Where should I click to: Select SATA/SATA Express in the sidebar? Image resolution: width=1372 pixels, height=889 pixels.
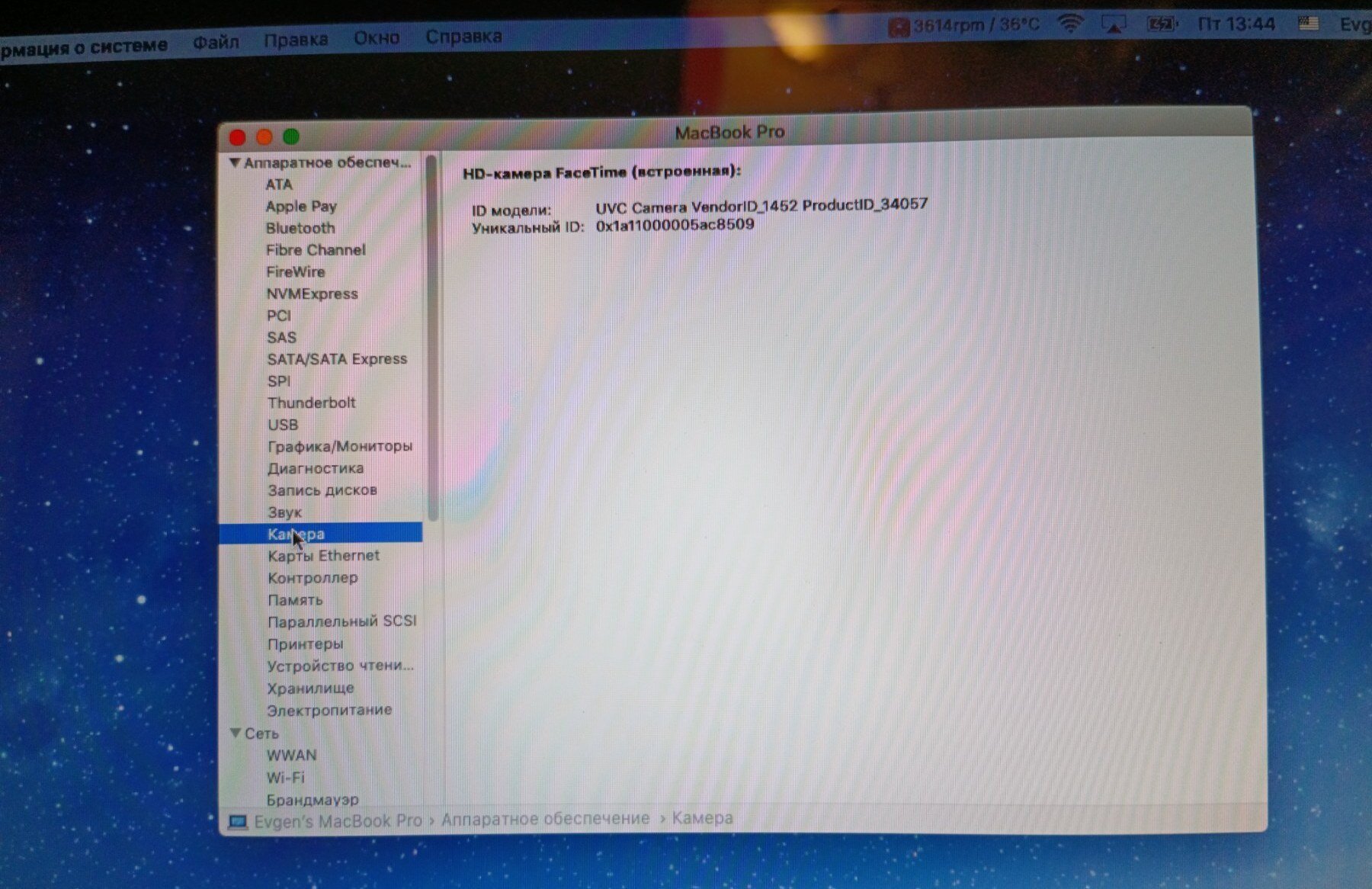tap(337, 358)
